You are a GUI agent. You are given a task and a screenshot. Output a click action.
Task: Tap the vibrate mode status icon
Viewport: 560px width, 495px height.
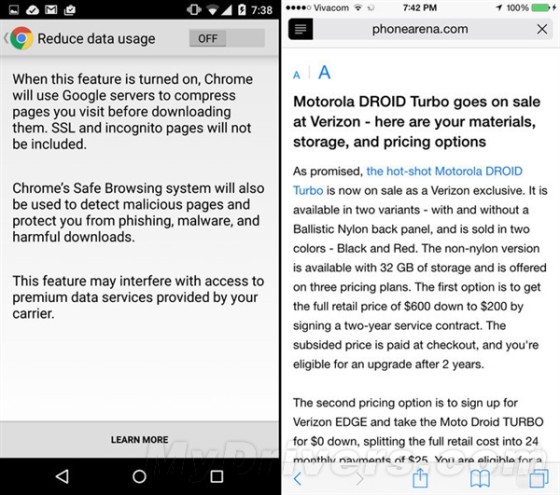(x=194, y=9)
